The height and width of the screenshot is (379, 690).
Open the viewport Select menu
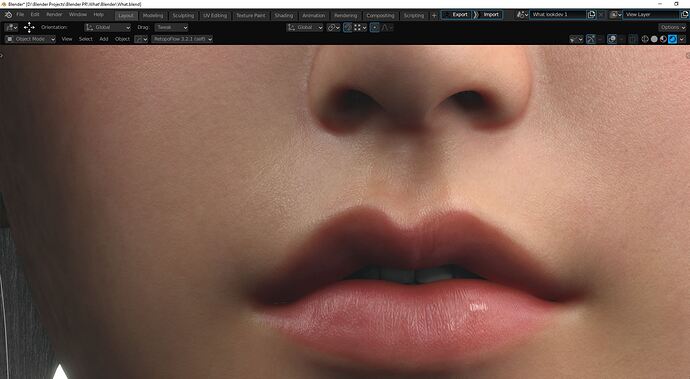86,39
